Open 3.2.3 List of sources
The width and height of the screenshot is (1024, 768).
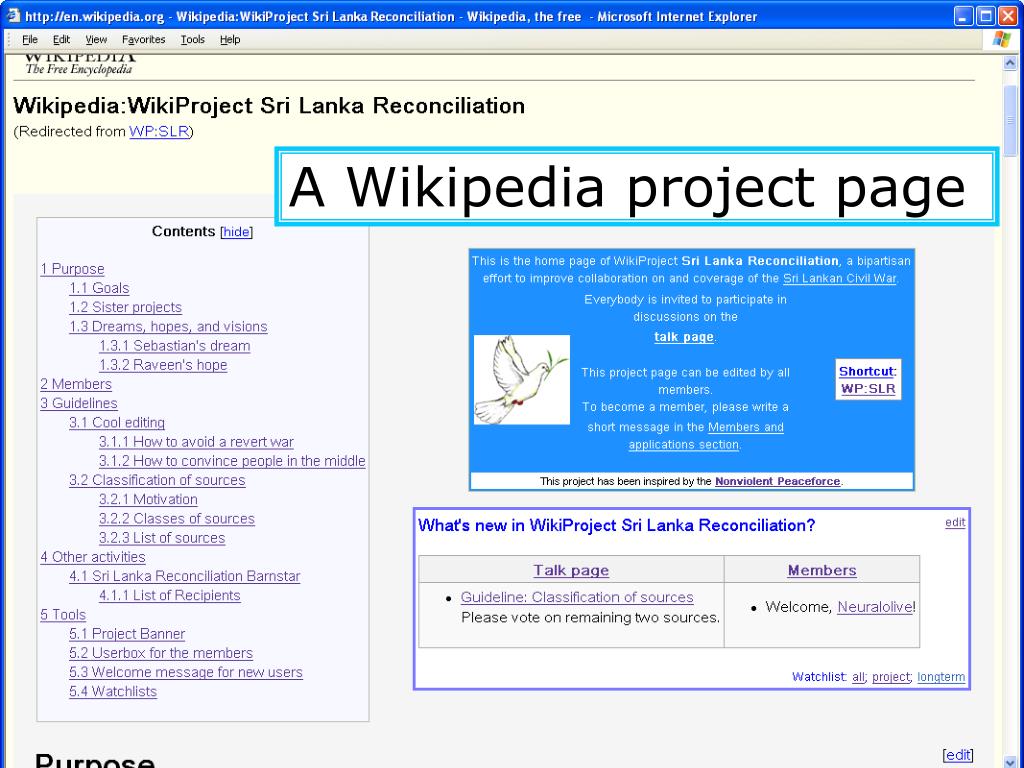pos(162,537)
